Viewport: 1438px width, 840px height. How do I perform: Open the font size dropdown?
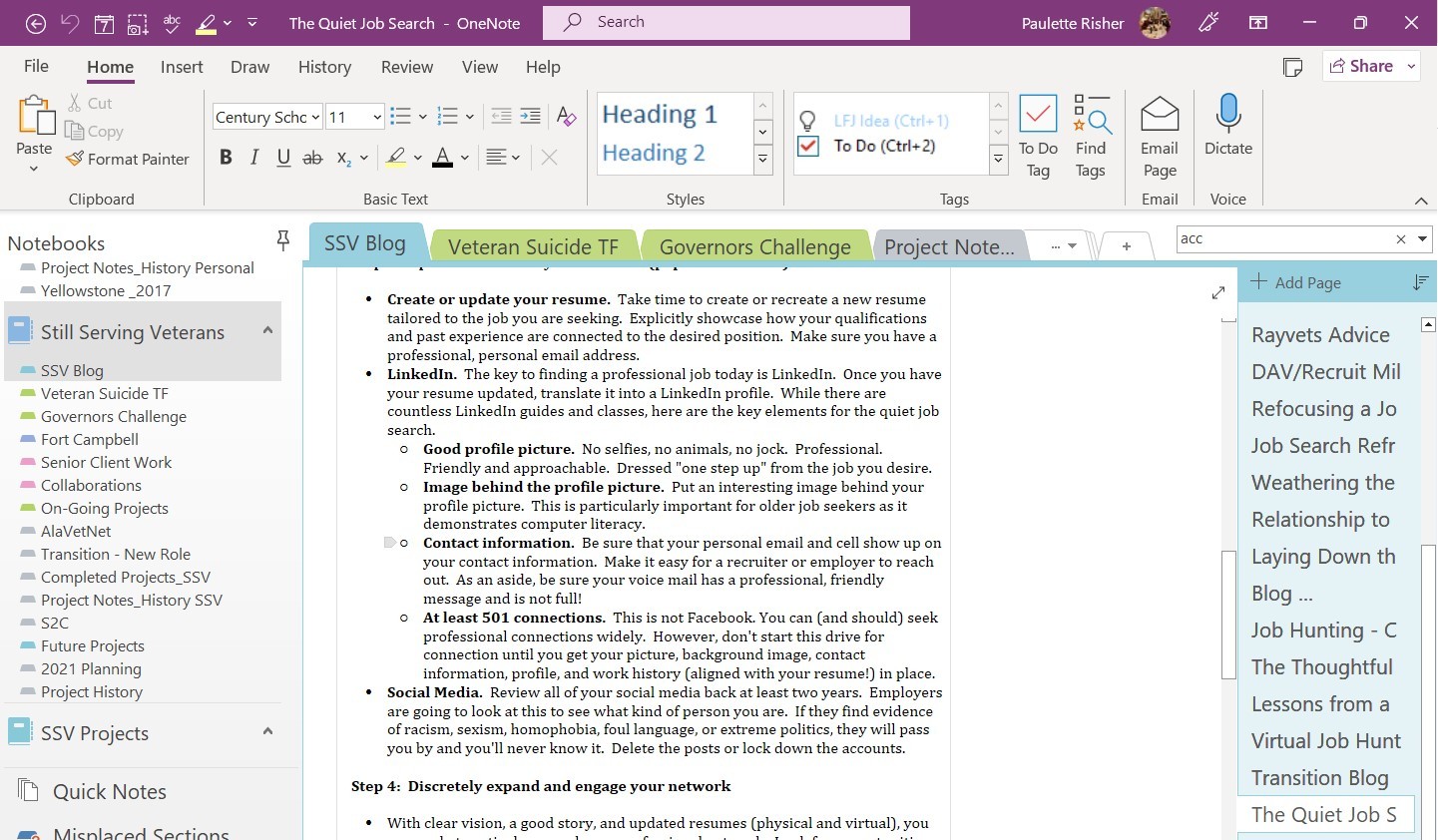point(377,117)
